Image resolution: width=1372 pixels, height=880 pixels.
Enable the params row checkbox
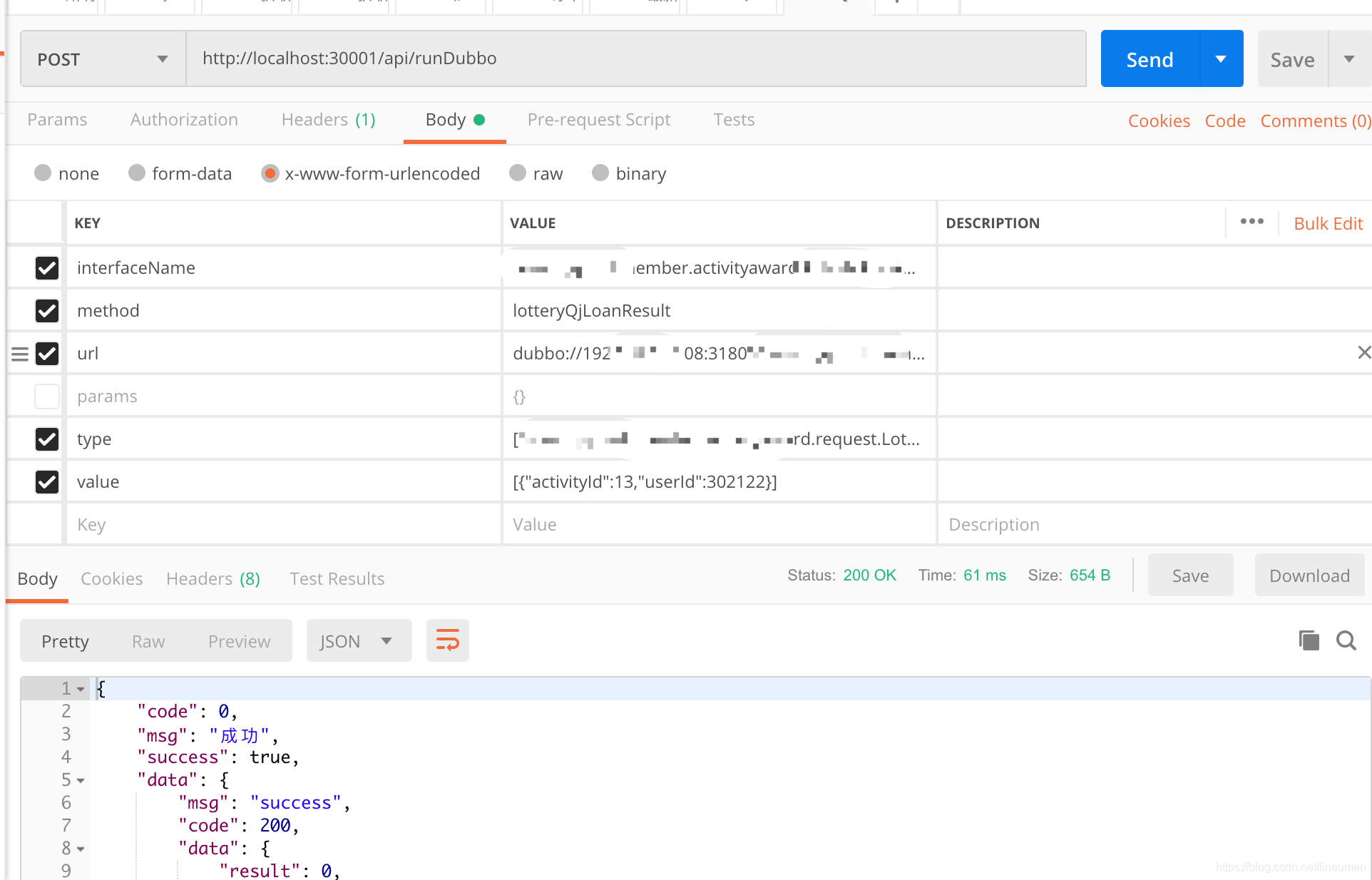[47, 396]
